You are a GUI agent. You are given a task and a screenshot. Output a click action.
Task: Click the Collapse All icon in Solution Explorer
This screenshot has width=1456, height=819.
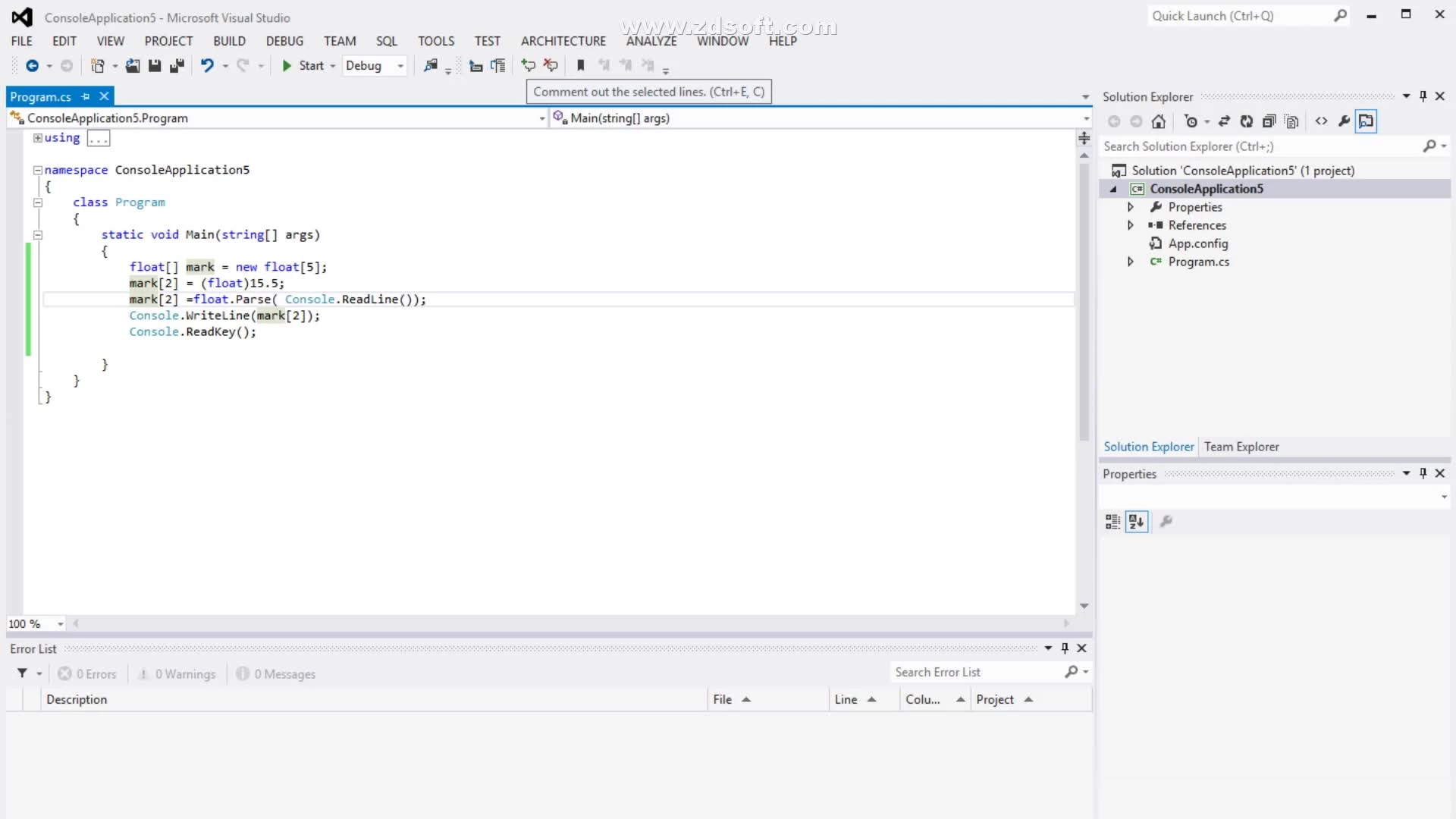coord(1269,121)
